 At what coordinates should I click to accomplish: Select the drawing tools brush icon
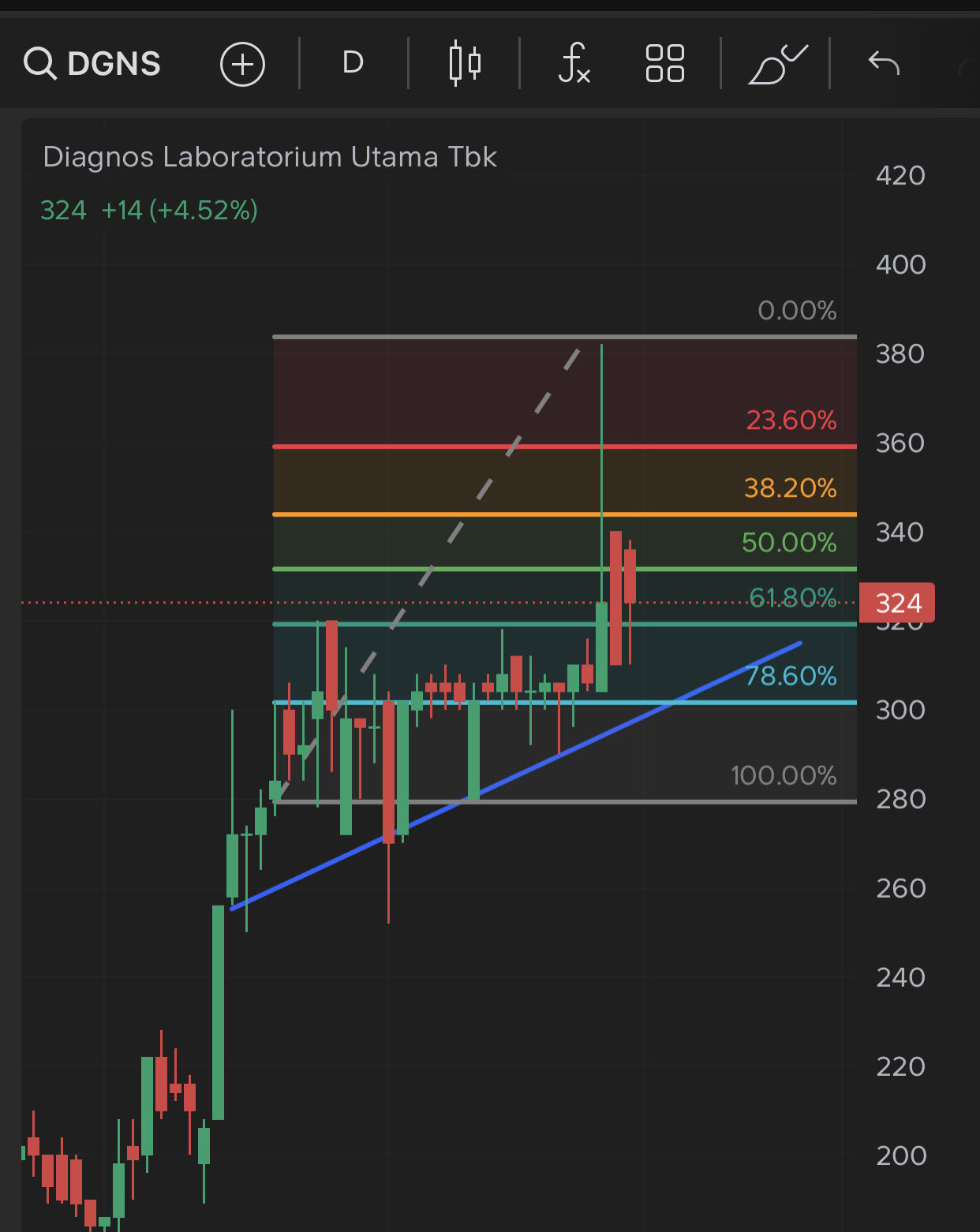pos(777,64)
